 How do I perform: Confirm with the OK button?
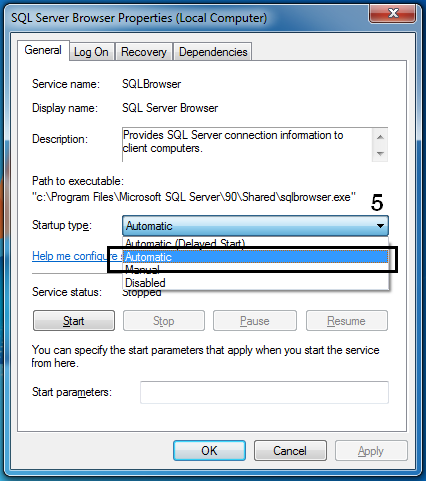pyautogui.click(x=209, y=451)
